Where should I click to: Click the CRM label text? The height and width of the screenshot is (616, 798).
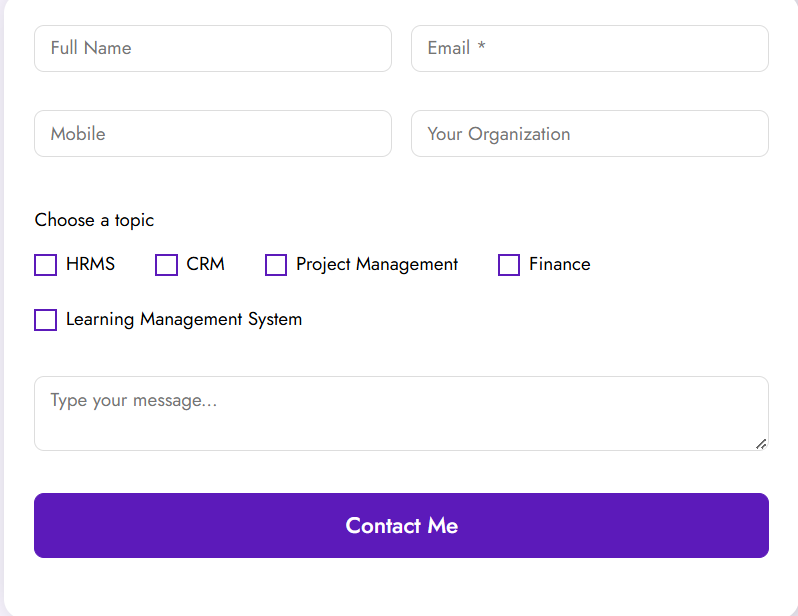click(x=206, y=264)
